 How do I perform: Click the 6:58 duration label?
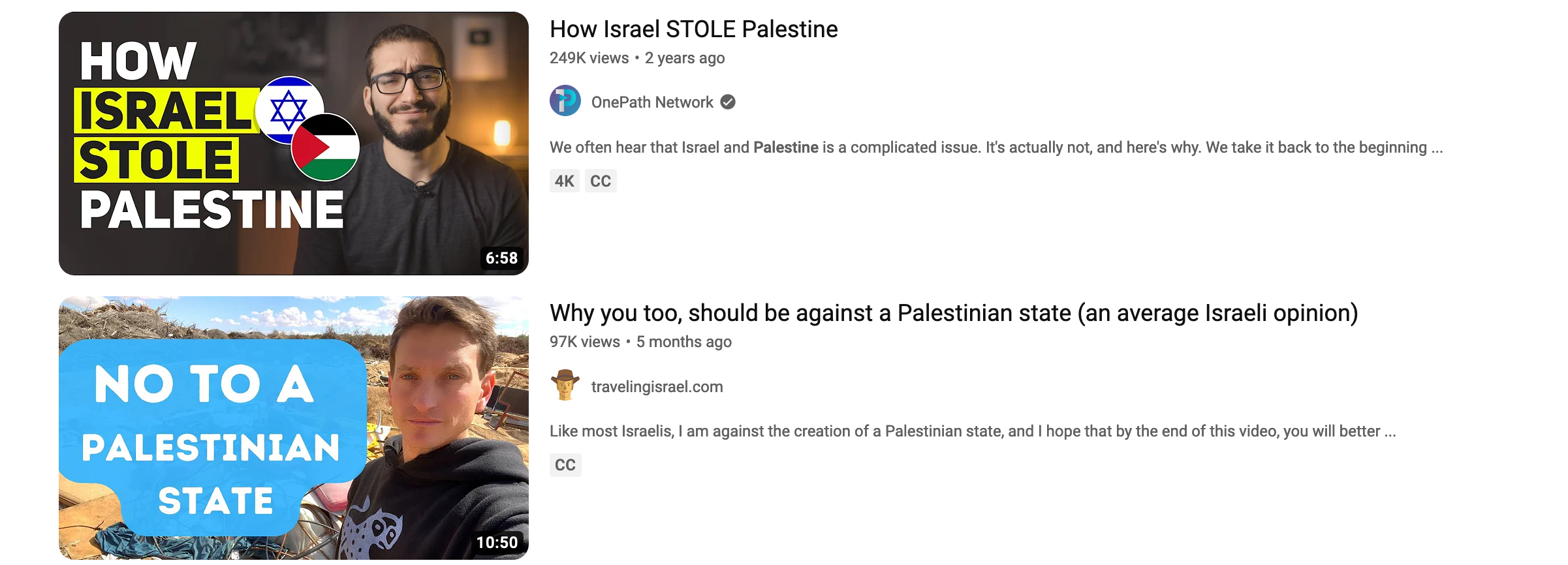(x=501, y=258)
